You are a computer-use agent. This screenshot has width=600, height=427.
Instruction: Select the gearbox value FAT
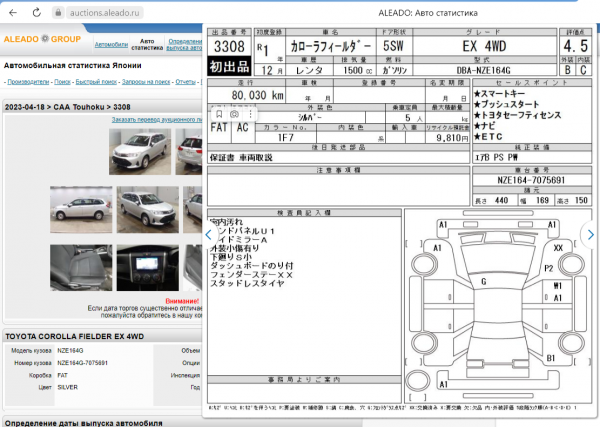click(x=62, y=375)
